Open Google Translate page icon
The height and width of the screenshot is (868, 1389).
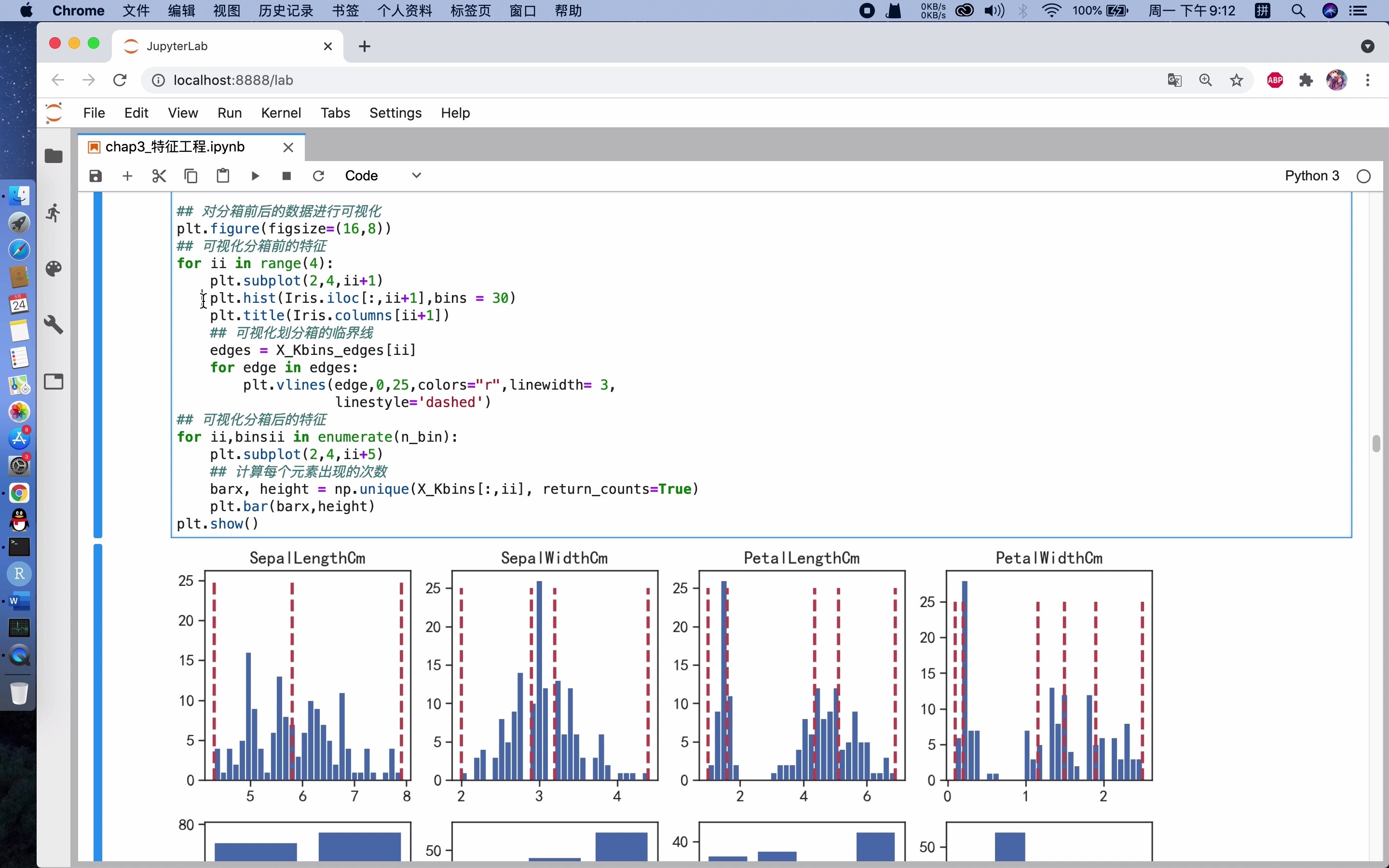coord(1174,81)
